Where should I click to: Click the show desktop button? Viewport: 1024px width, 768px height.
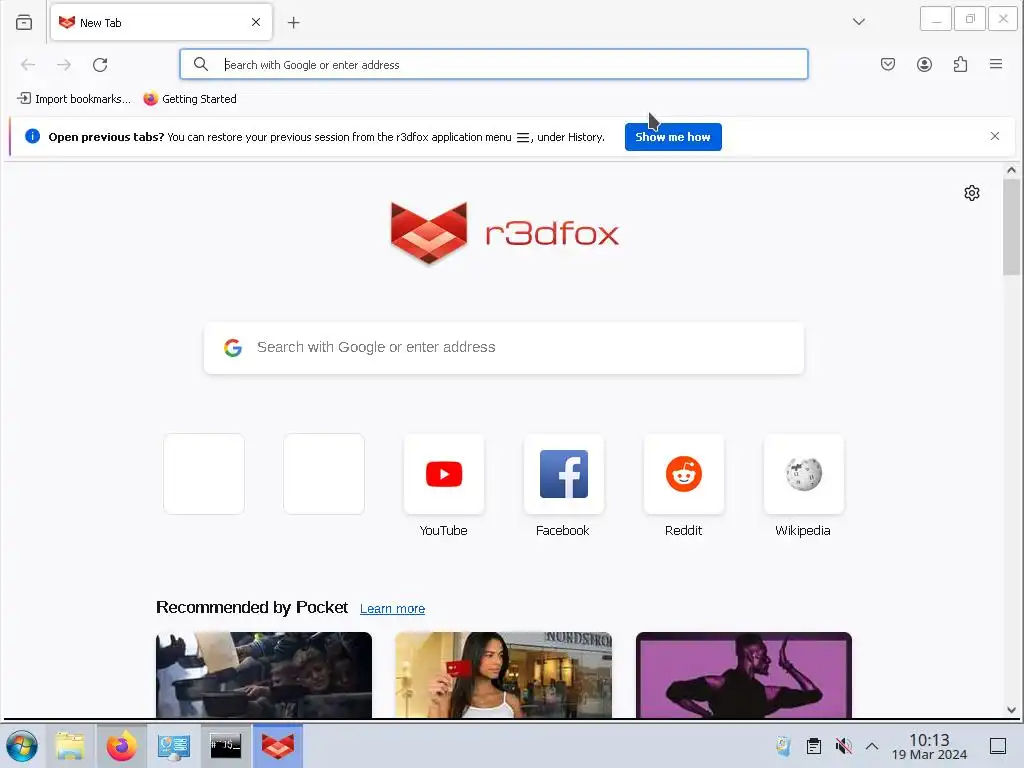(998, 746)
